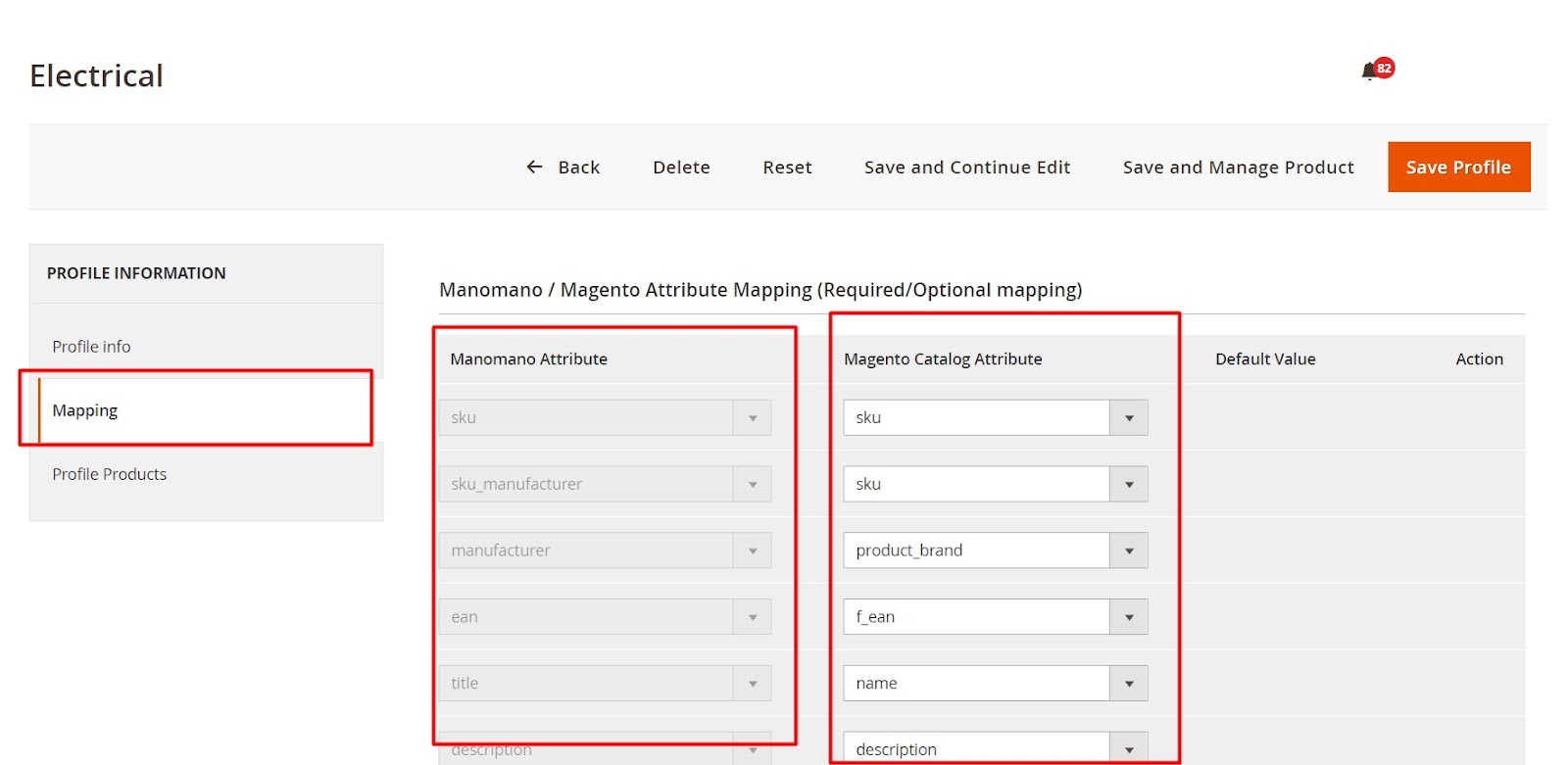Click the Action column header
Screen dimensions: 1568x765
1479,359
